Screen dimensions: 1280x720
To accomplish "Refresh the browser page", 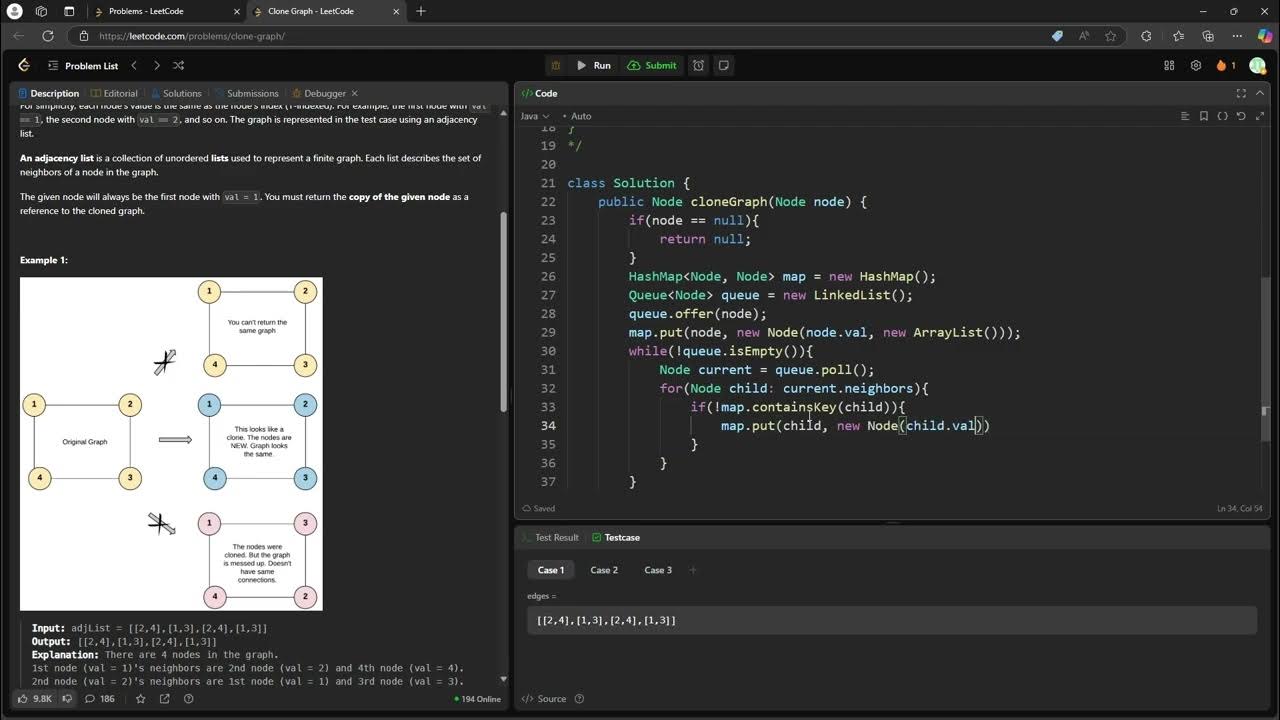I will [47, 36].
